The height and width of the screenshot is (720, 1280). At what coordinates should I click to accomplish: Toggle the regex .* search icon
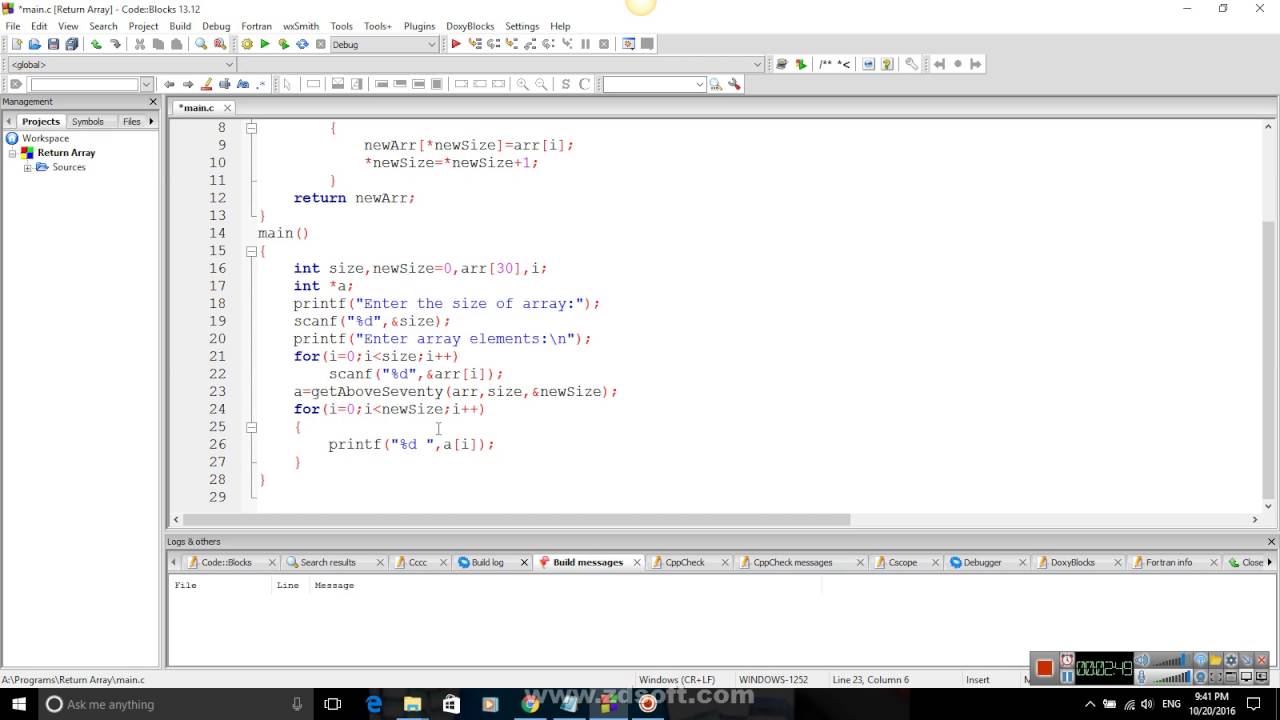coord(261,84)
